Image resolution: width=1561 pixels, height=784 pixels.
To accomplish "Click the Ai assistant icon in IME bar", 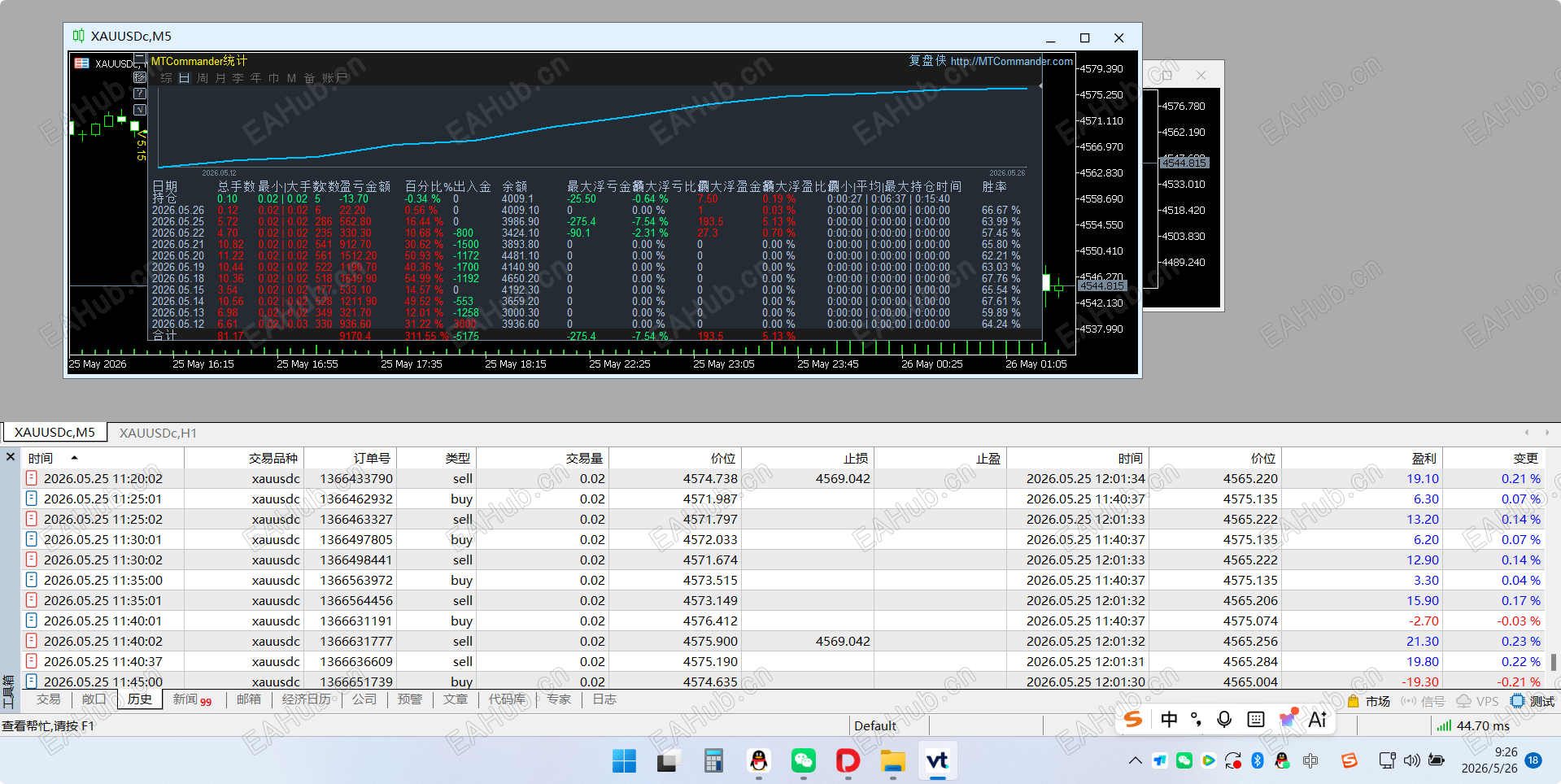I will [1318, 719].
